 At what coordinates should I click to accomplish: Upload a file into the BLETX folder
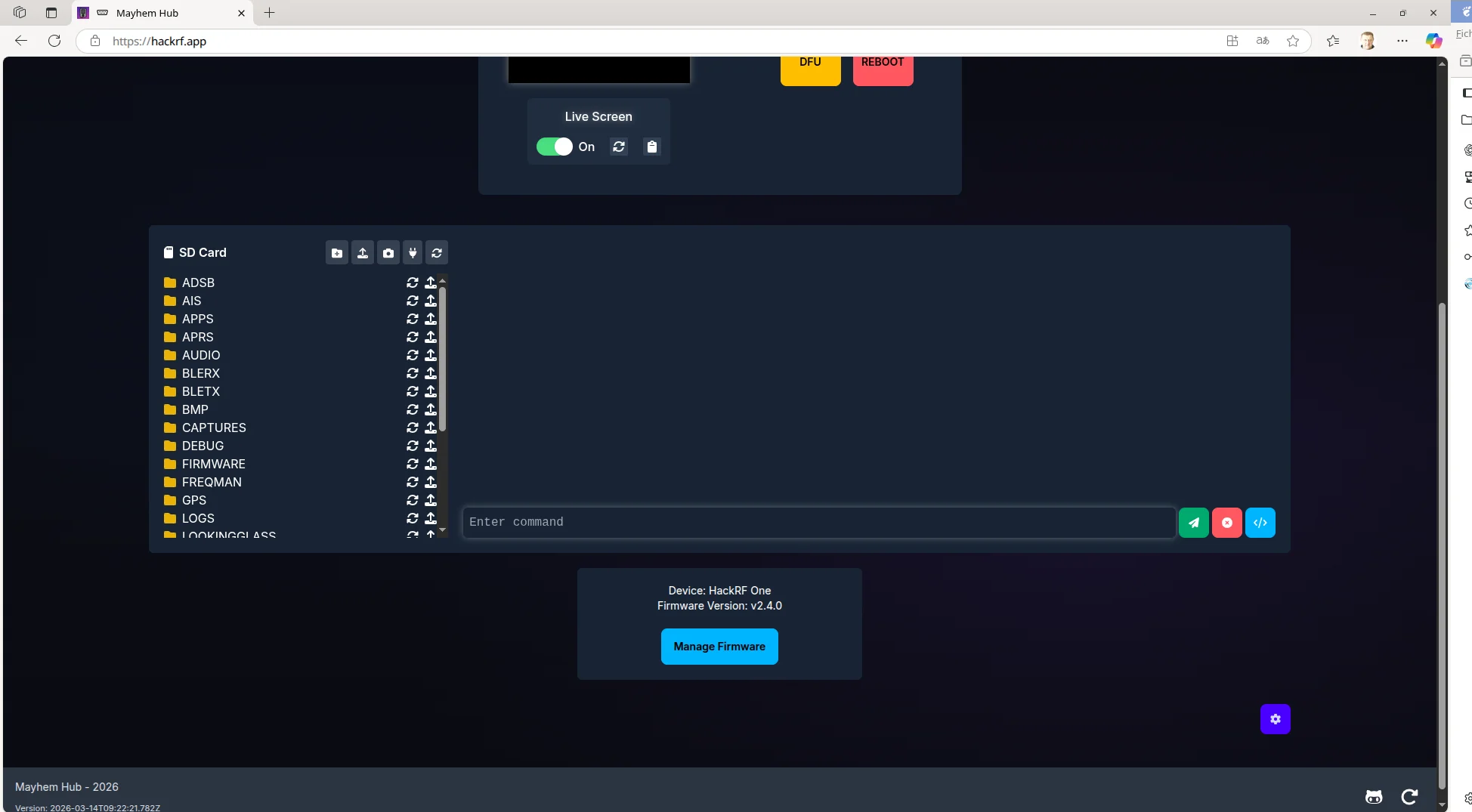[x=431, y=391]
